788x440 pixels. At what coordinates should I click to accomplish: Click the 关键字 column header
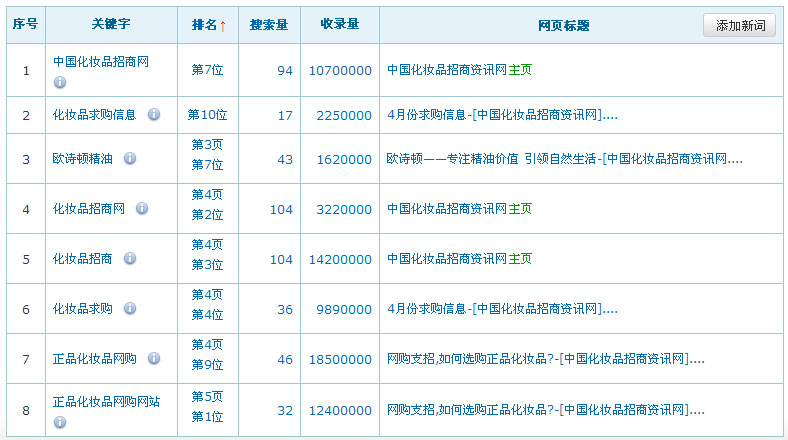pos(111,25)
